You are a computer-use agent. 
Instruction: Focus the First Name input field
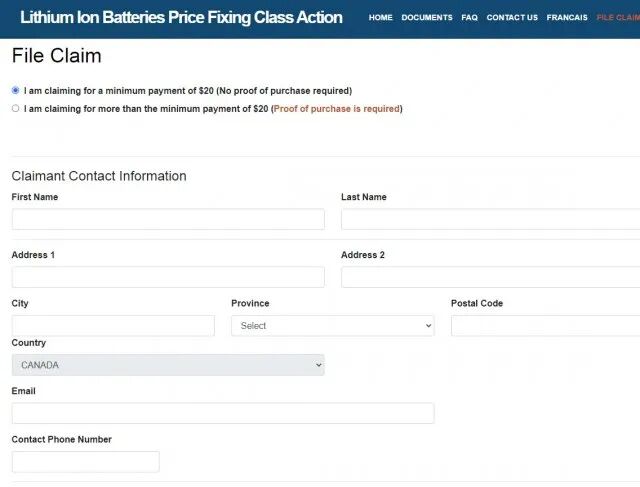[x=168, y=219]
